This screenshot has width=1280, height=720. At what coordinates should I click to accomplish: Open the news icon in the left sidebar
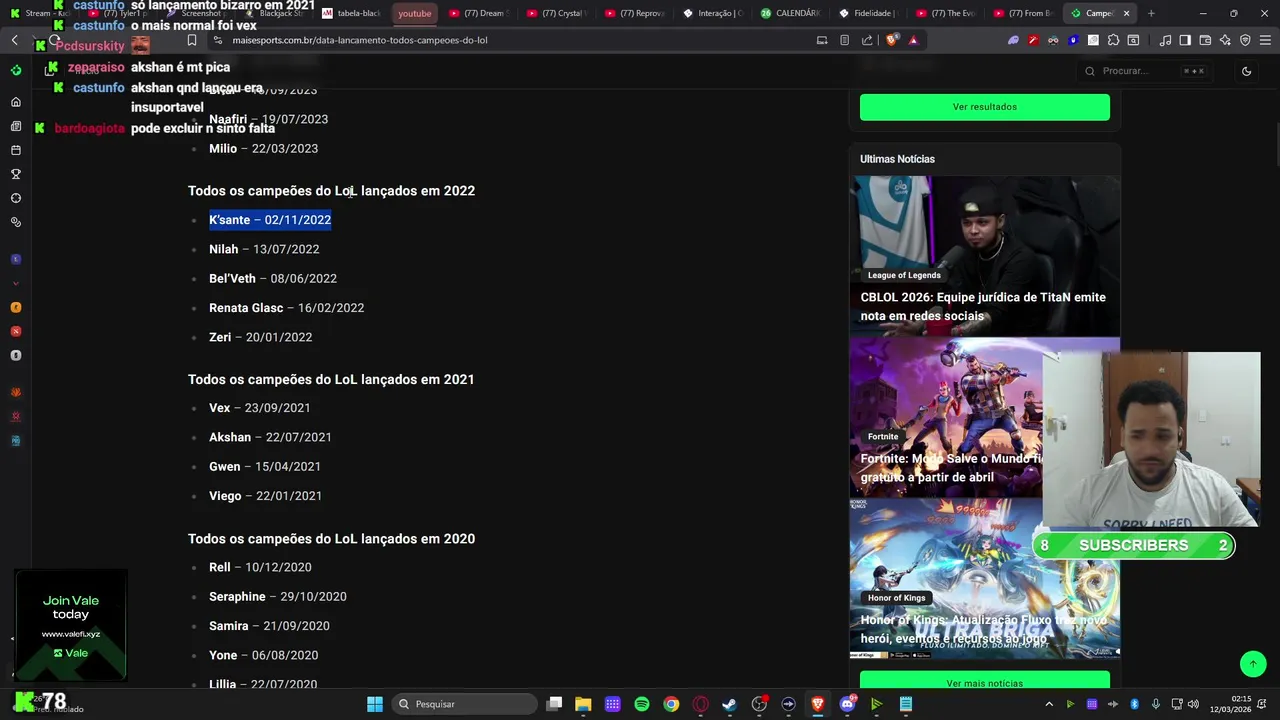[15, 126]
